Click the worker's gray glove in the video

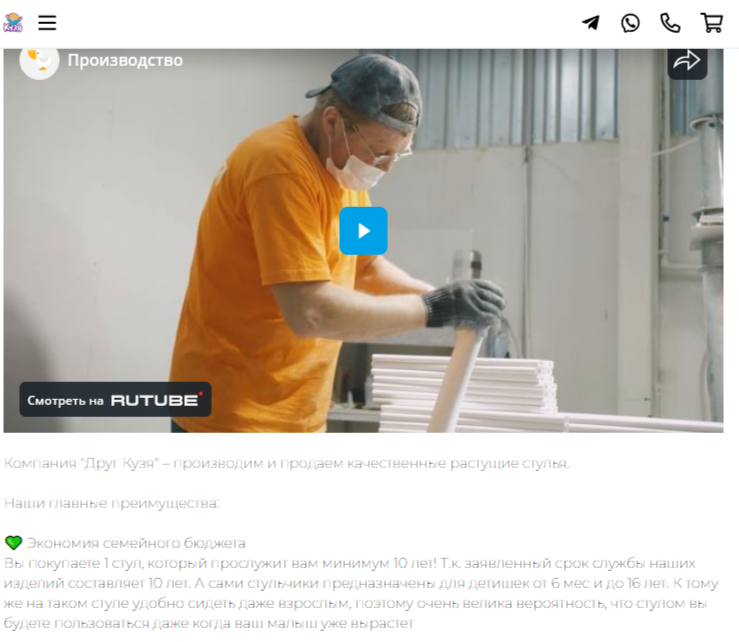tap(464, 303)
